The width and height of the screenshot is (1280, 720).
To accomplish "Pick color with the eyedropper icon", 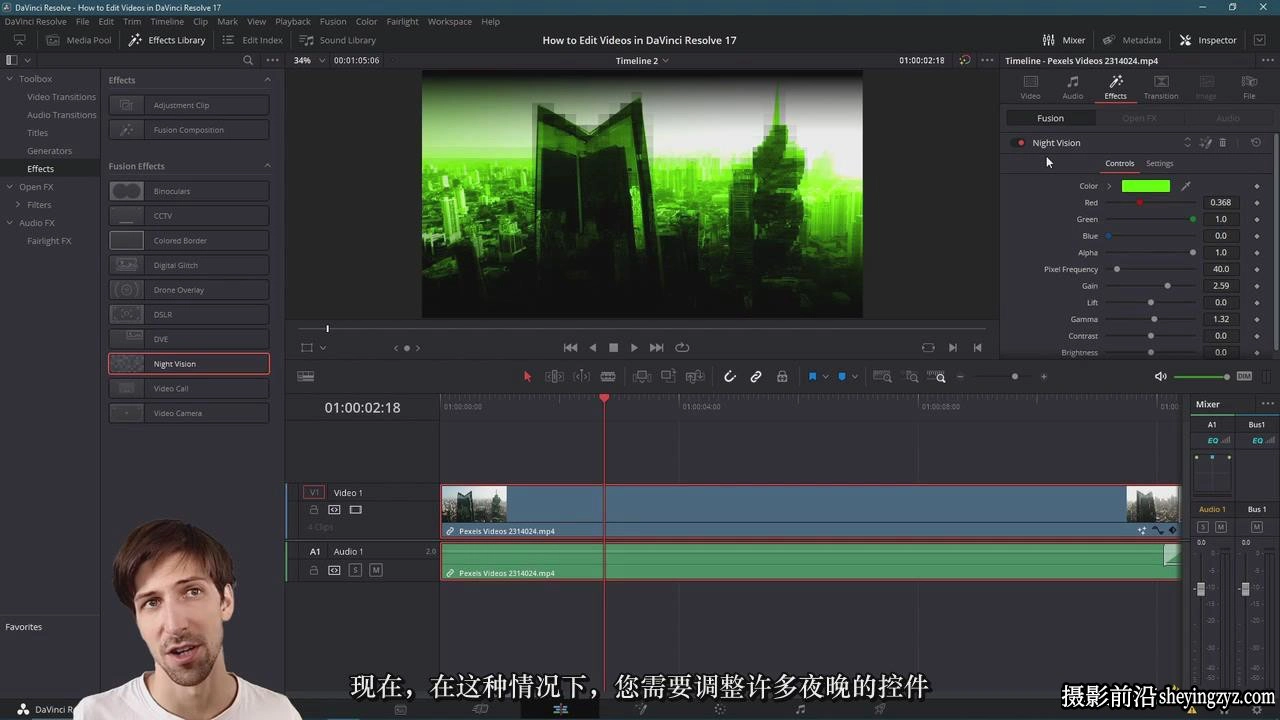I will coord(1186,186).
